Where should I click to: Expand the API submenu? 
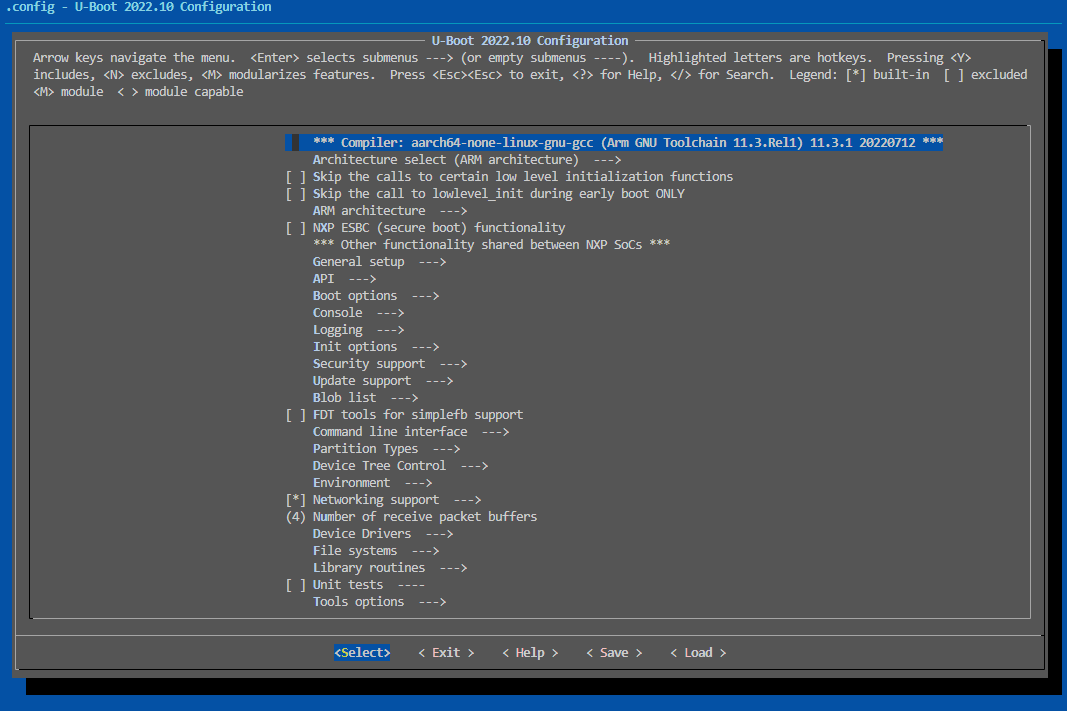pyautogui.click(x=344, y=279)
